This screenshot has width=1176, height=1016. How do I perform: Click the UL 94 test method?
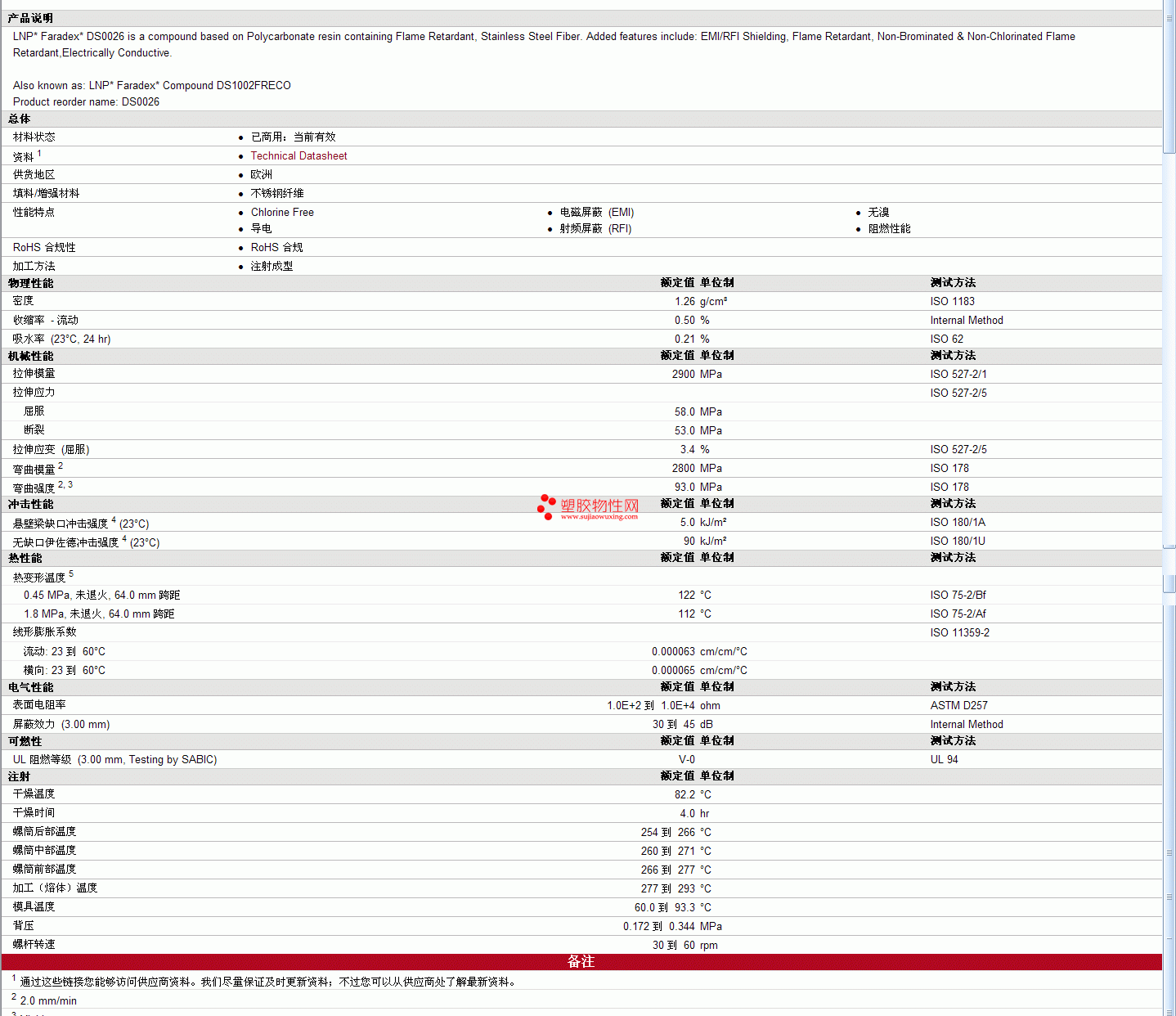point(944,759)
